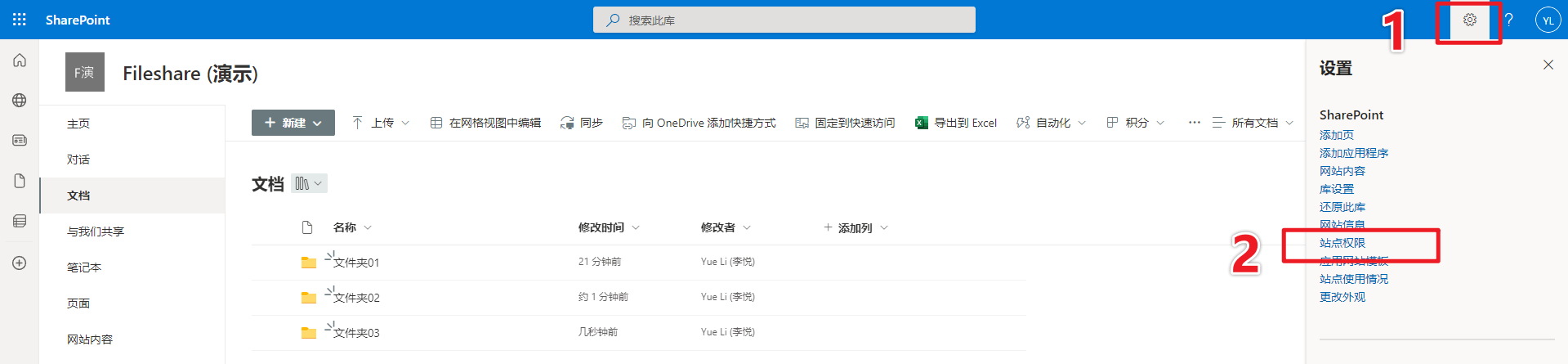The height and width of the screenshot is (364, 1568).
Task: Click the 搜索此库 search box
Action: 784,20
